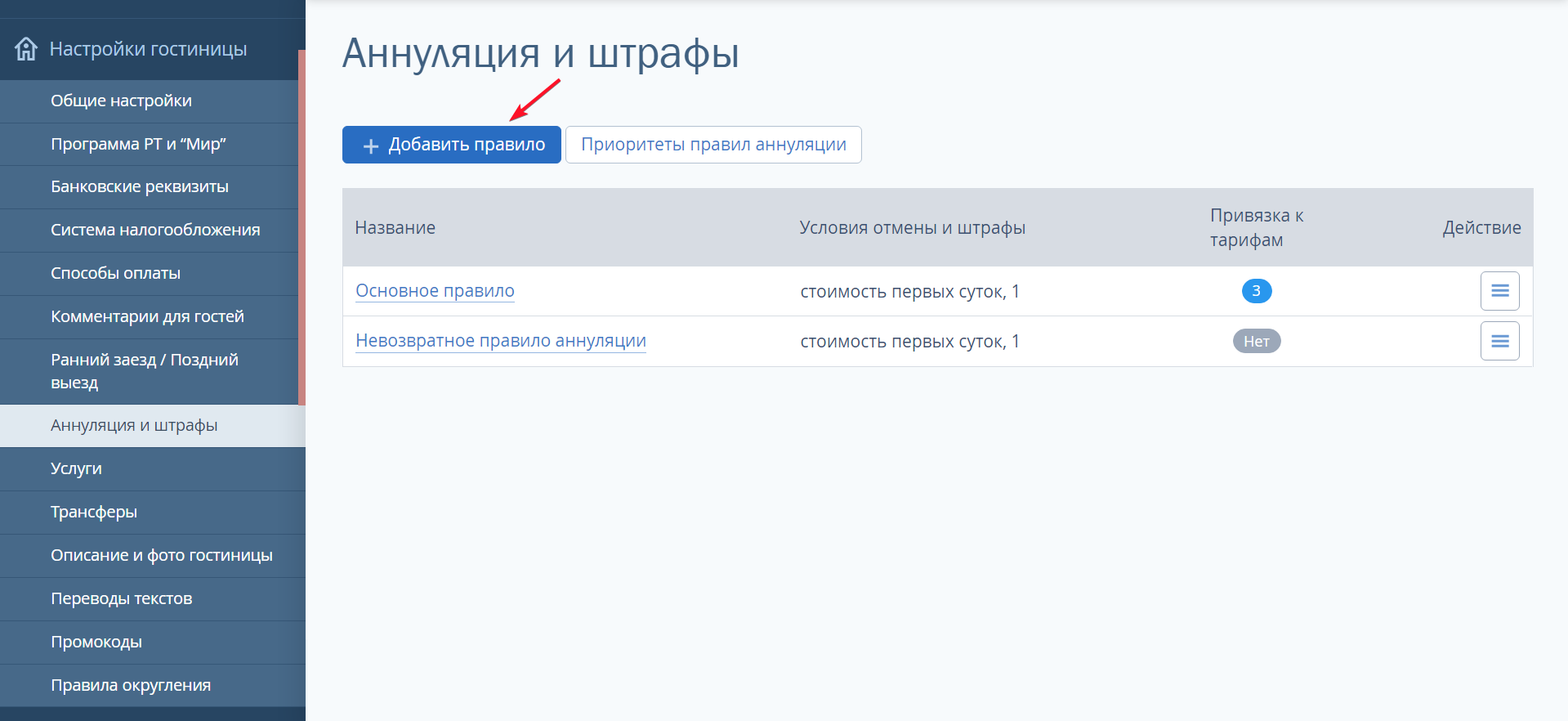
Task: Select Банковские реквизиты in sidebar
Action: tap(149, 187)
